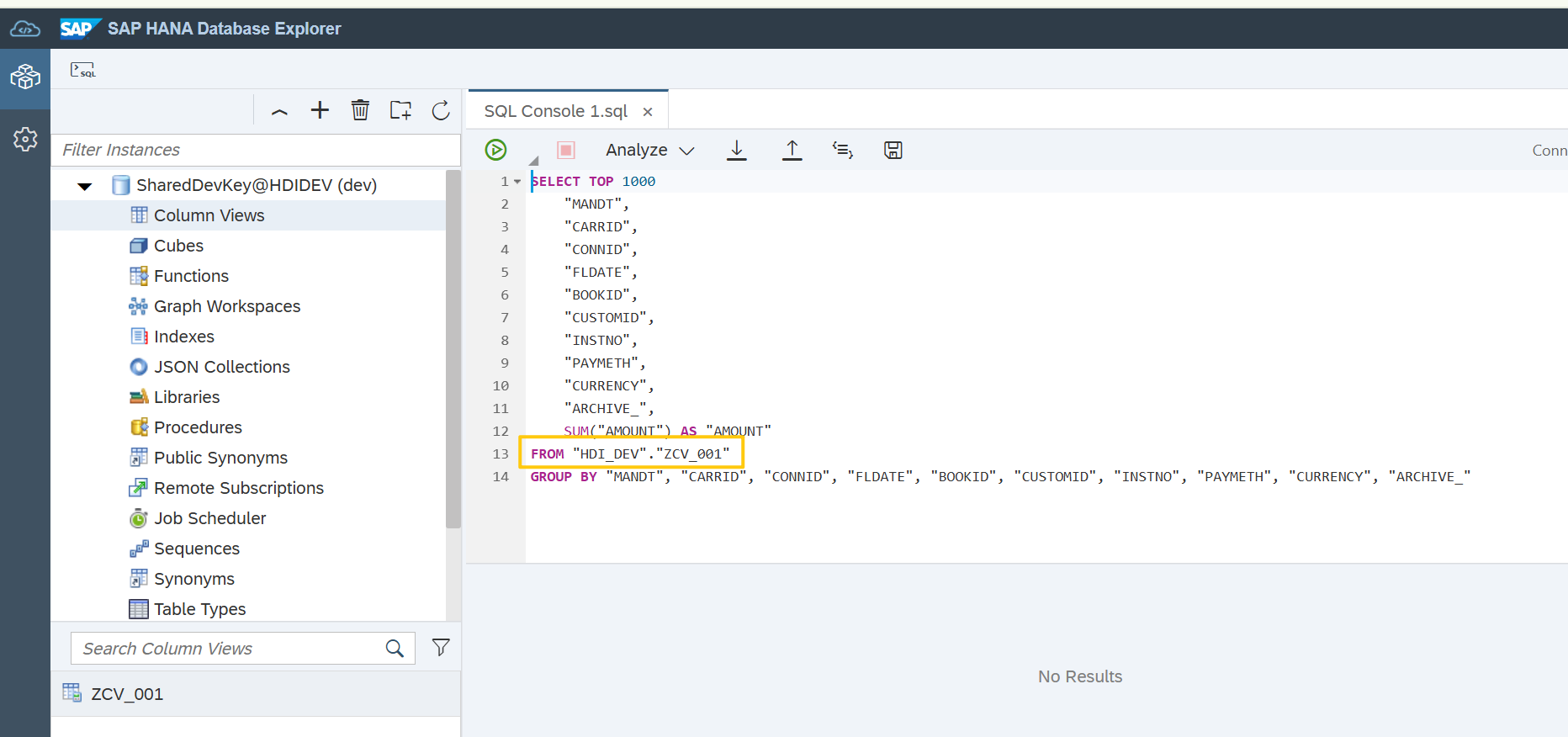Open the ZCV_001 column view
Viewport: 1568px width, 737px height.
256,694
